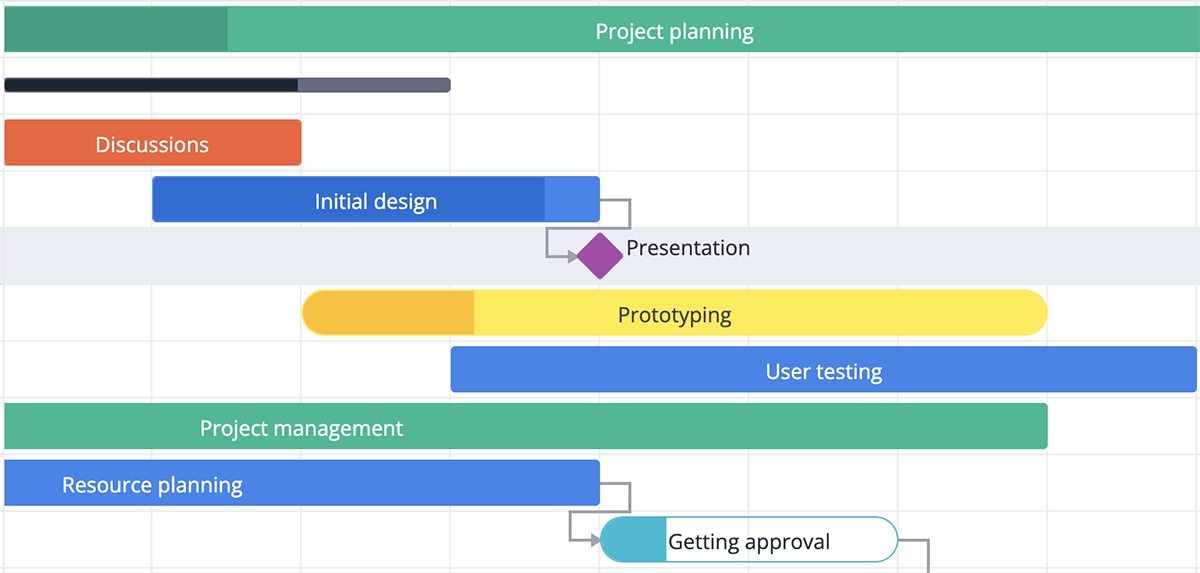Open the Prototyping task bar

(674, 313)
